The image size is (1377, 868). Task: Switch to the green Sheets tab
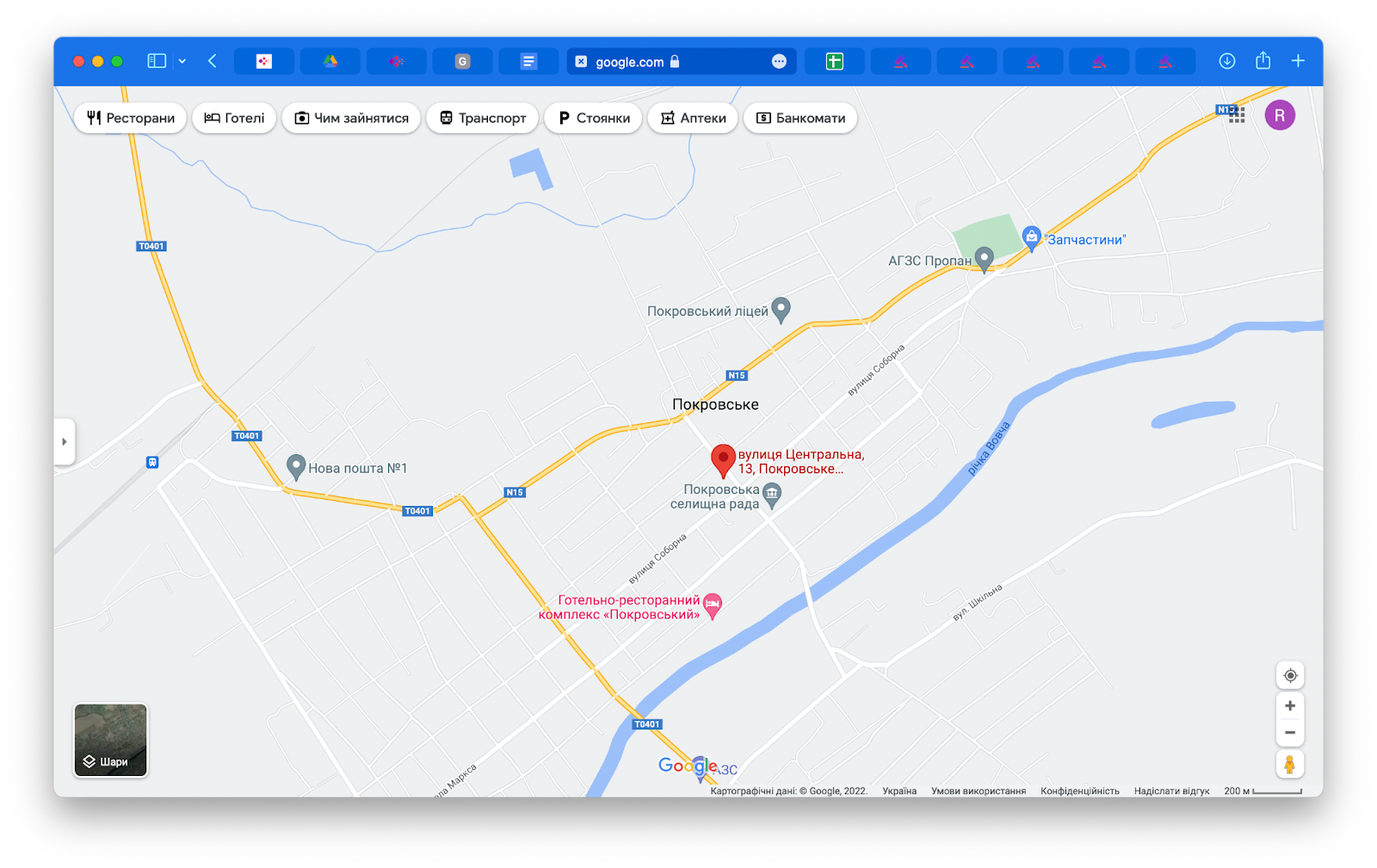click(x=834, y=61)
